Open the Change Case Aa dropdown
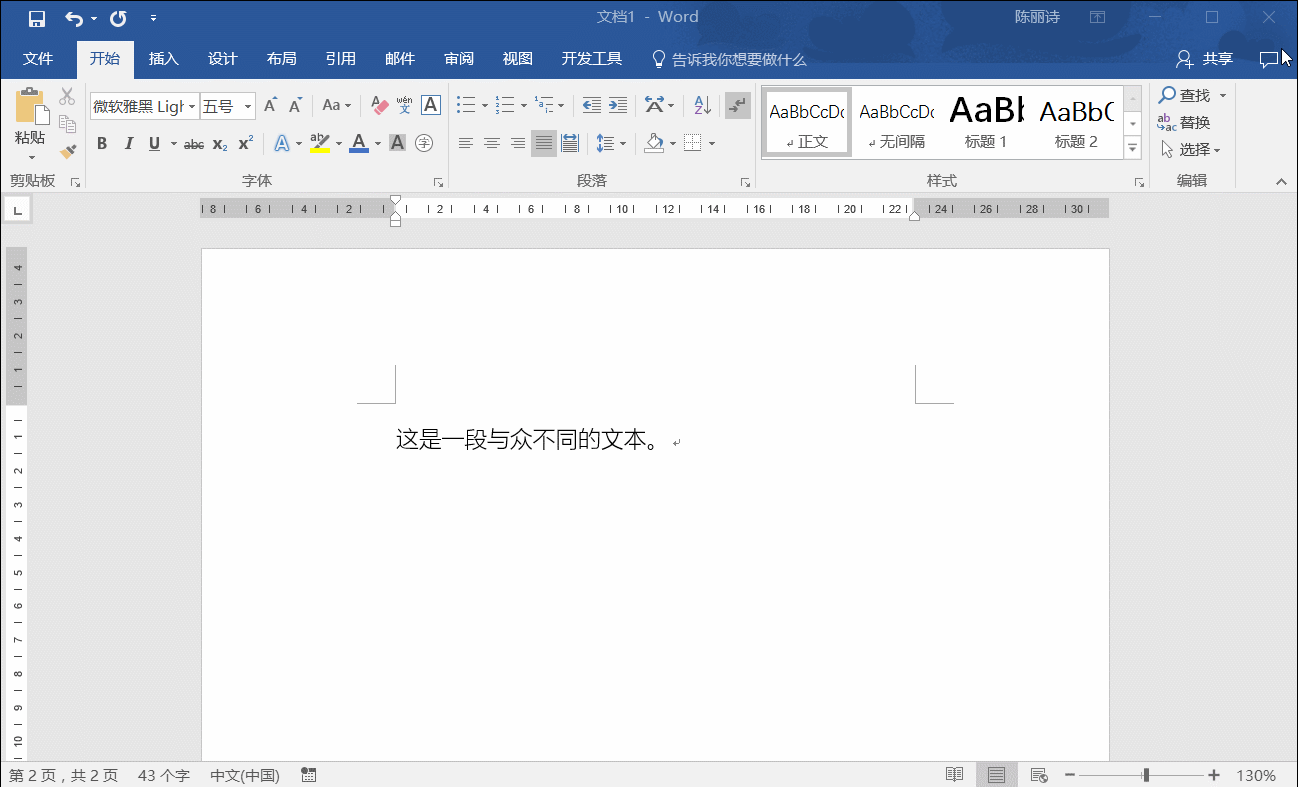Image resolution: width=1298 pixels, height=787 pixels. (x=337, y=105)
